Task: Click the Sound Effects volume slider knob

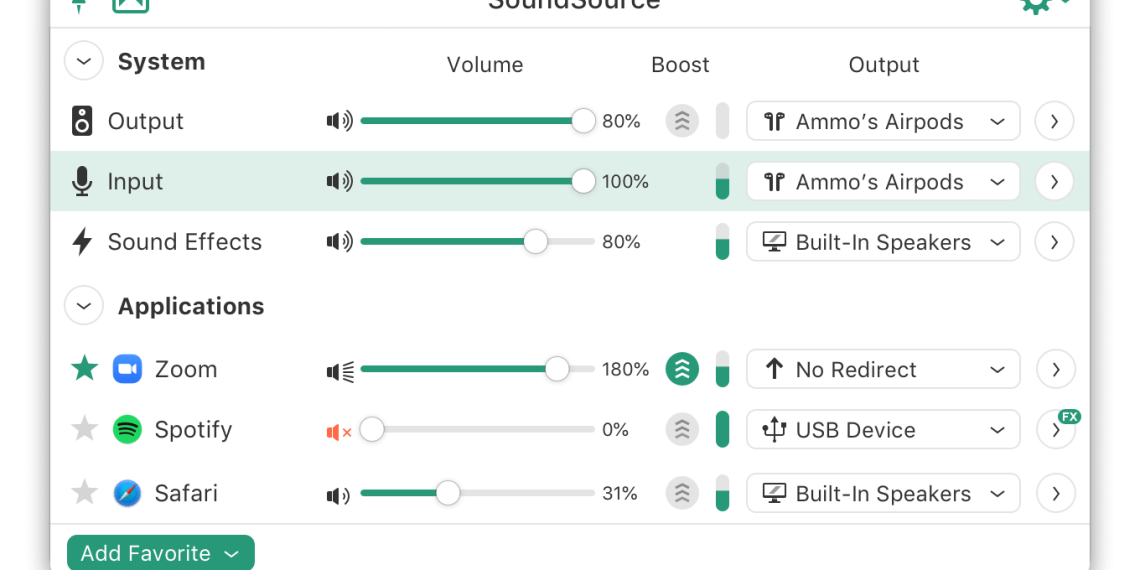Action: tap(536, 242)
